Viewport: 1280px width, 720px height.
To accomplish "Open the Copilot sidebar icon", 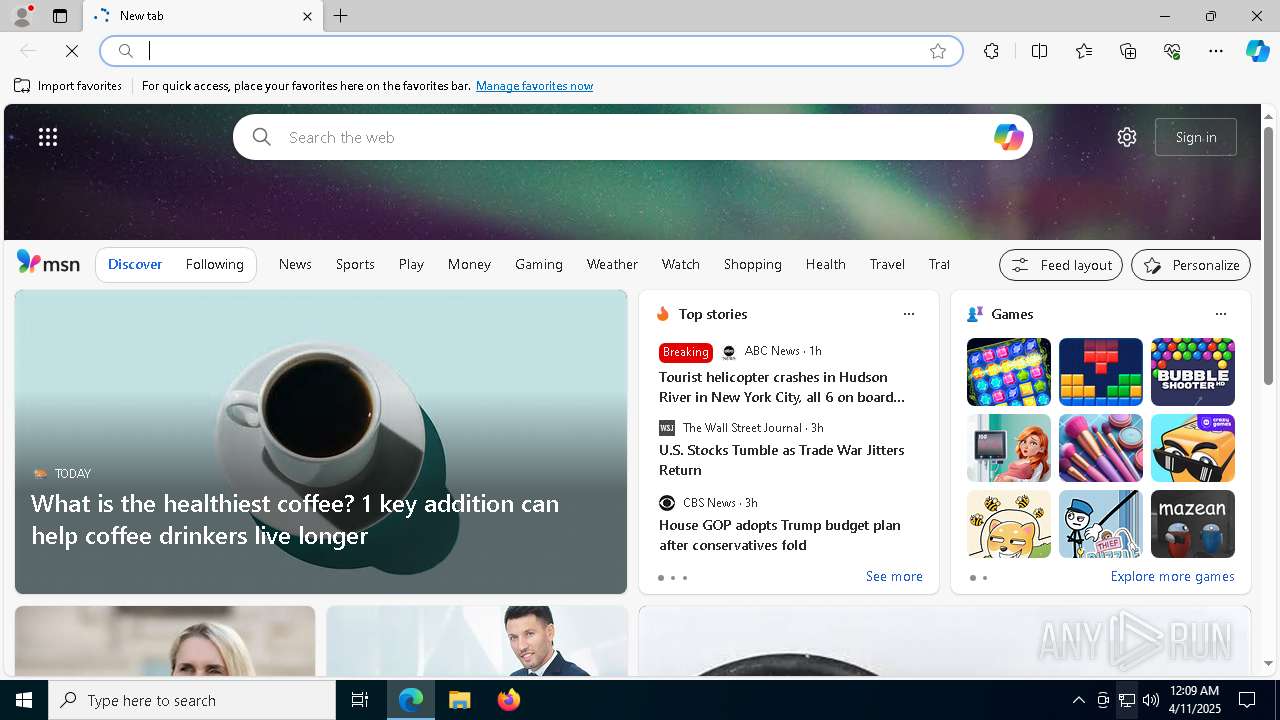I will click(x=1258, y=51).
